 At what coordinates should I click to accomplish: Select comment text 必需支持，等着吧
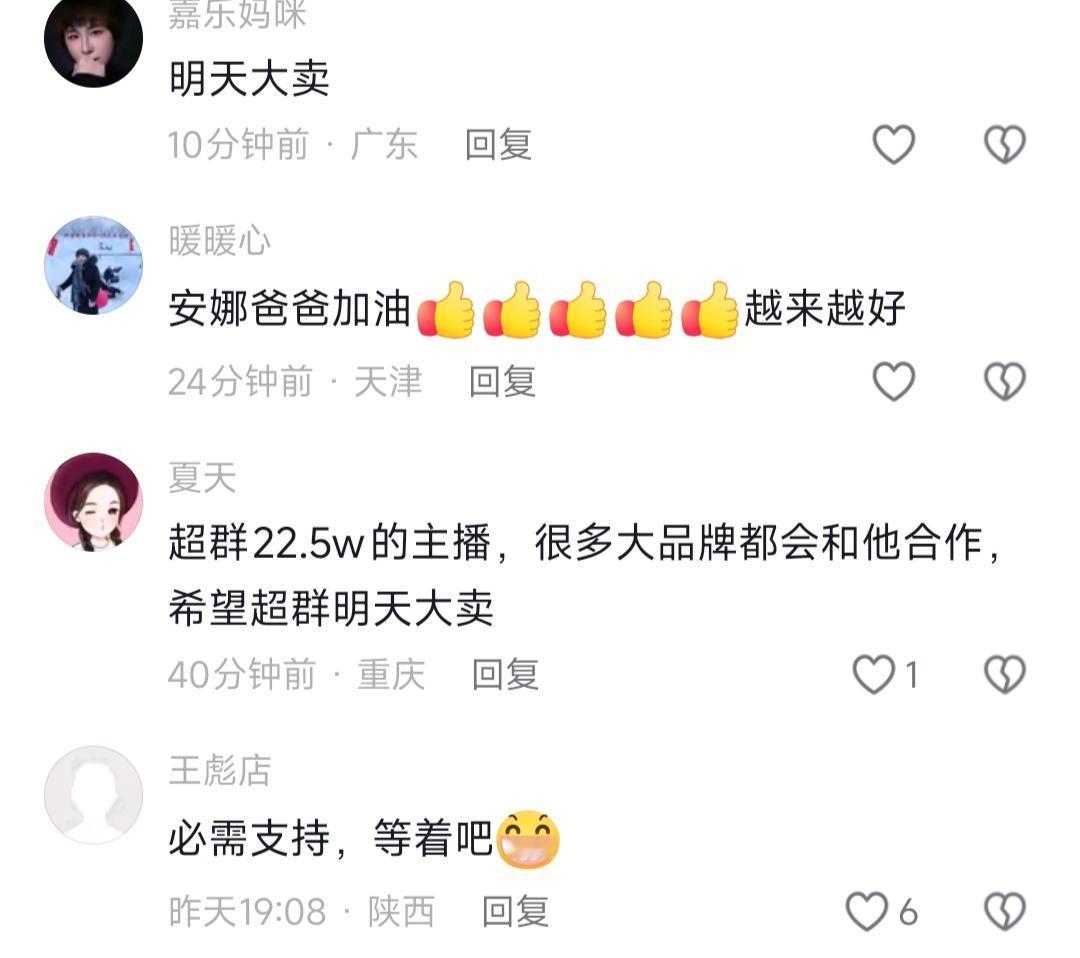(331, 839)
